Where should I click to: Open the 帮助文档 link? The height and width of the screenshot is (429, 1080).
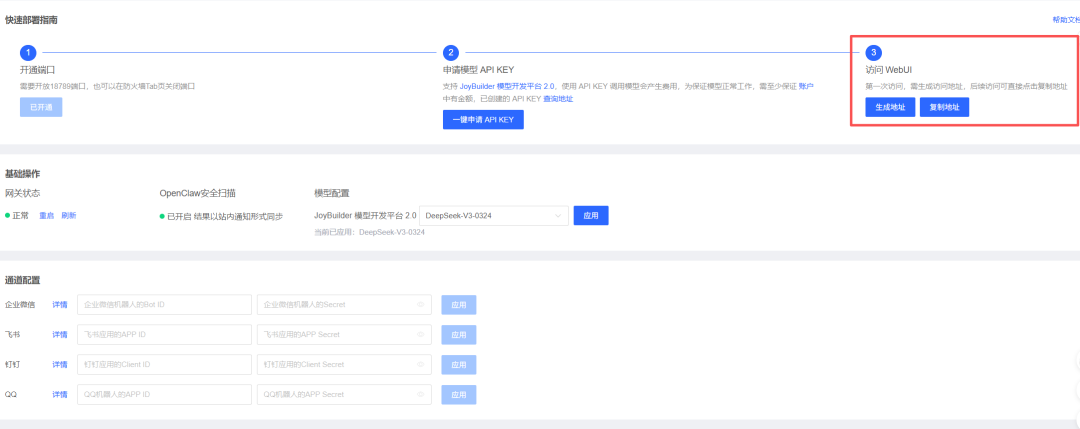[x=1066, y=20]
